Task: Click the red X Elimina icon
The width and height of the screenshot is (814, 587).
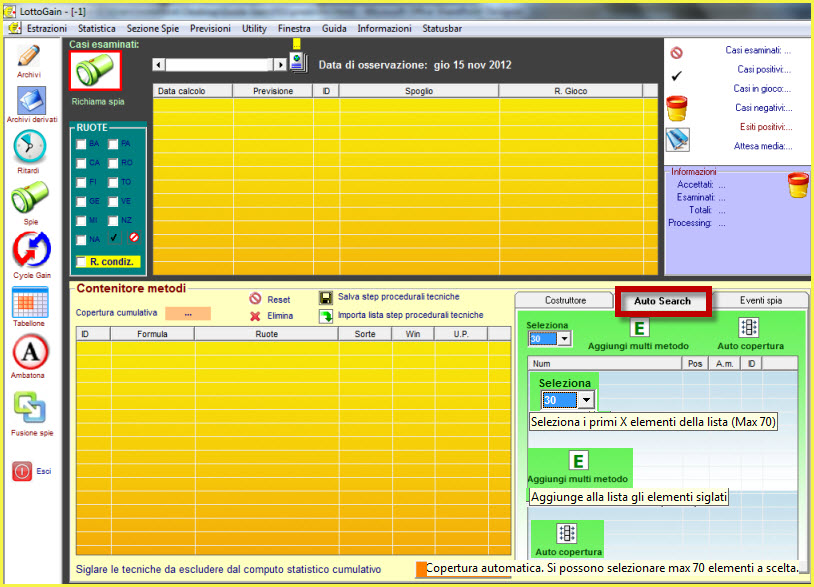Action: [x=255, y=316]
